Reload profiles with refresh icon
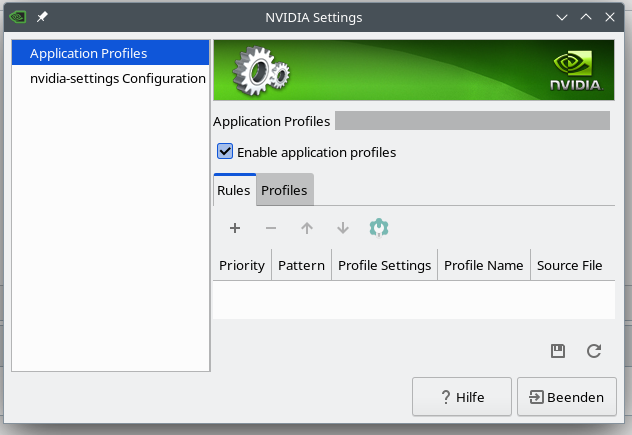Screen dimensions: 632x435 [594, 351]
